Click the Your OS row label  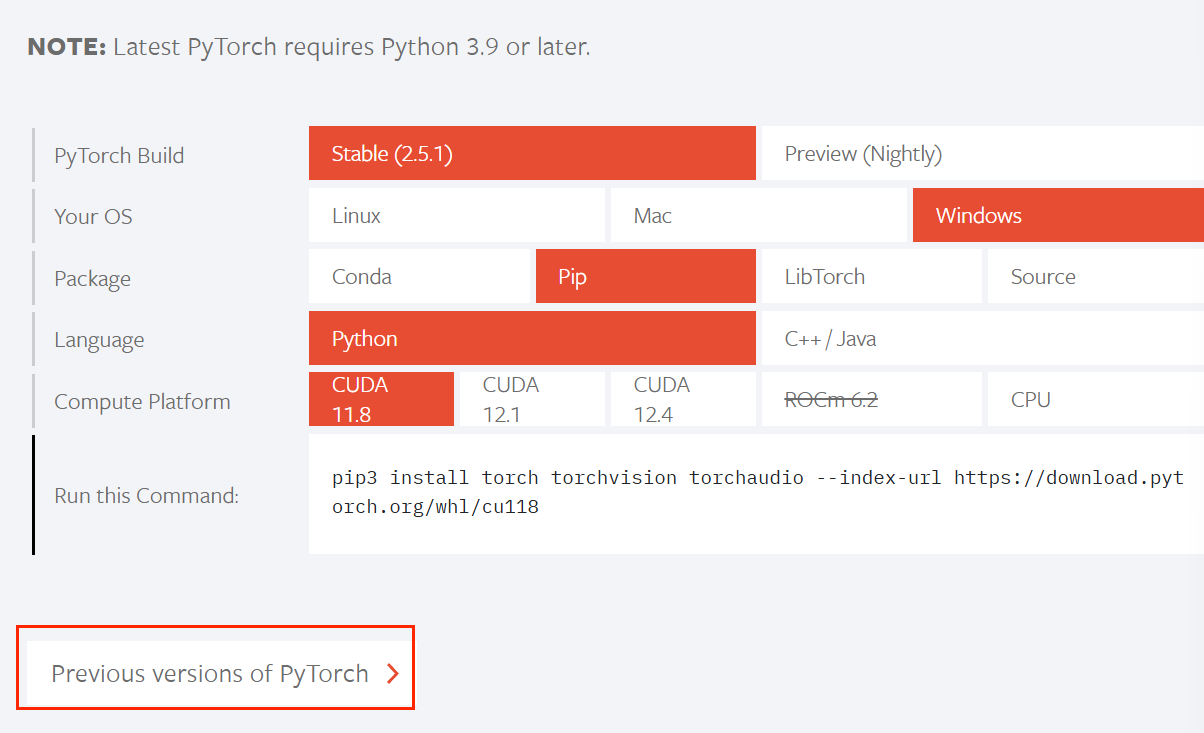[x=93, y=216]
